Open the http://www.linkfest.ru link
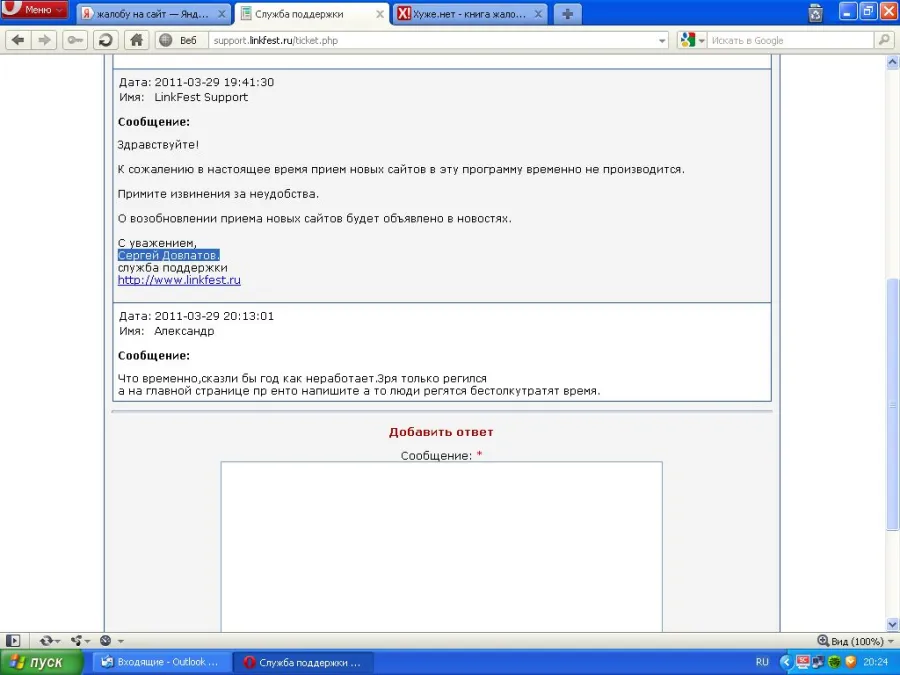The height and width of the screenshot is (675, 900). coord(179,280)
